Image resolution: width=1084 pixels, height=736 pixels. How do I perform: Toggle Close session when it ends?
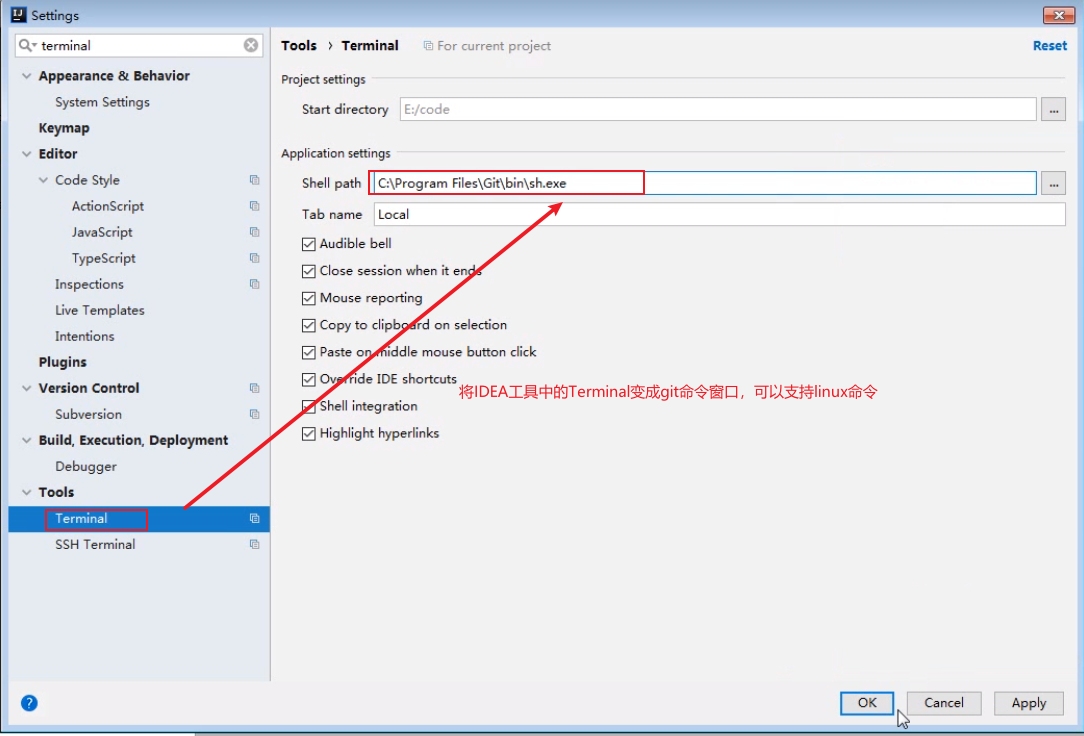(308, 271)
